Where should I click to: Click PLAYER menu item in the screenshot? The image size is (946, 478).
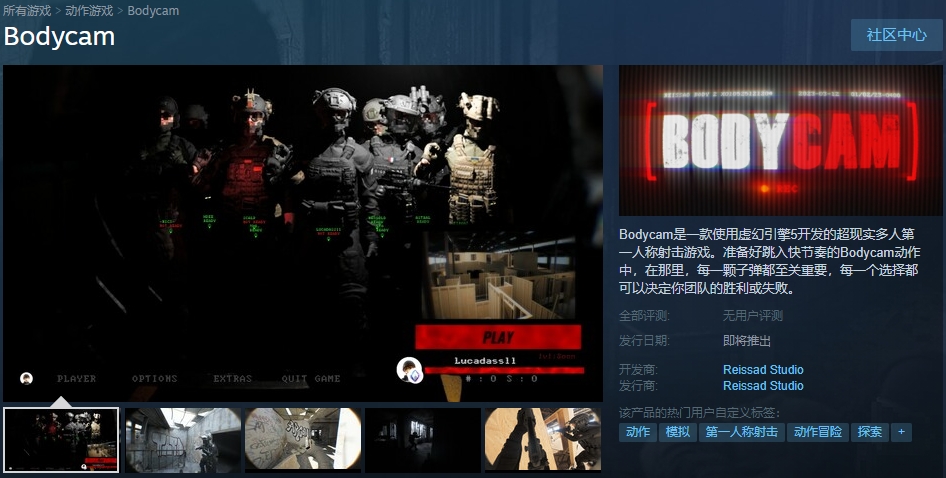click(x=77, y=378)
